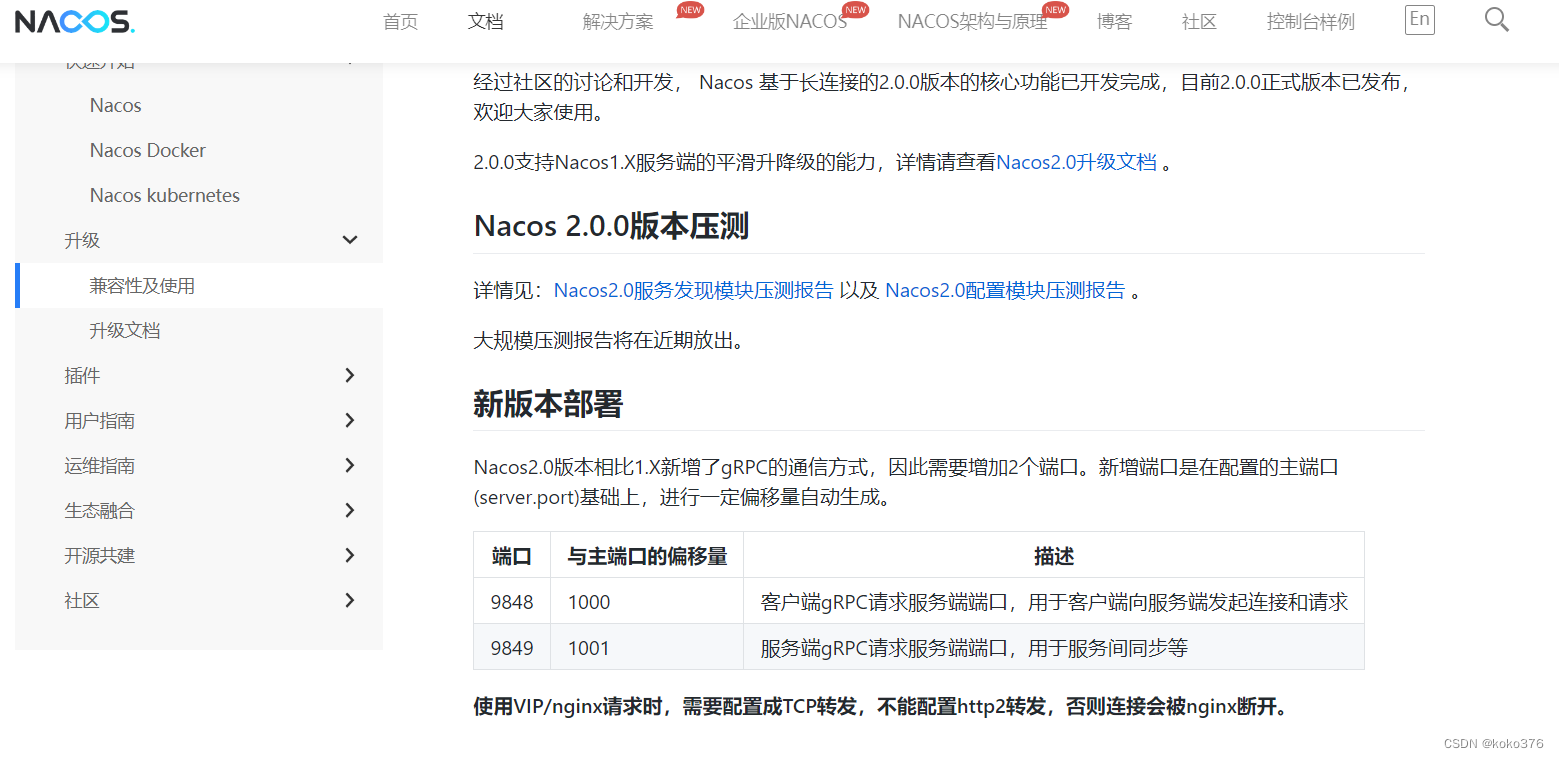This screenshot has height=758, width=1559.
Task: Open the 控制台样例 nav item
Action: [1310, 22]
